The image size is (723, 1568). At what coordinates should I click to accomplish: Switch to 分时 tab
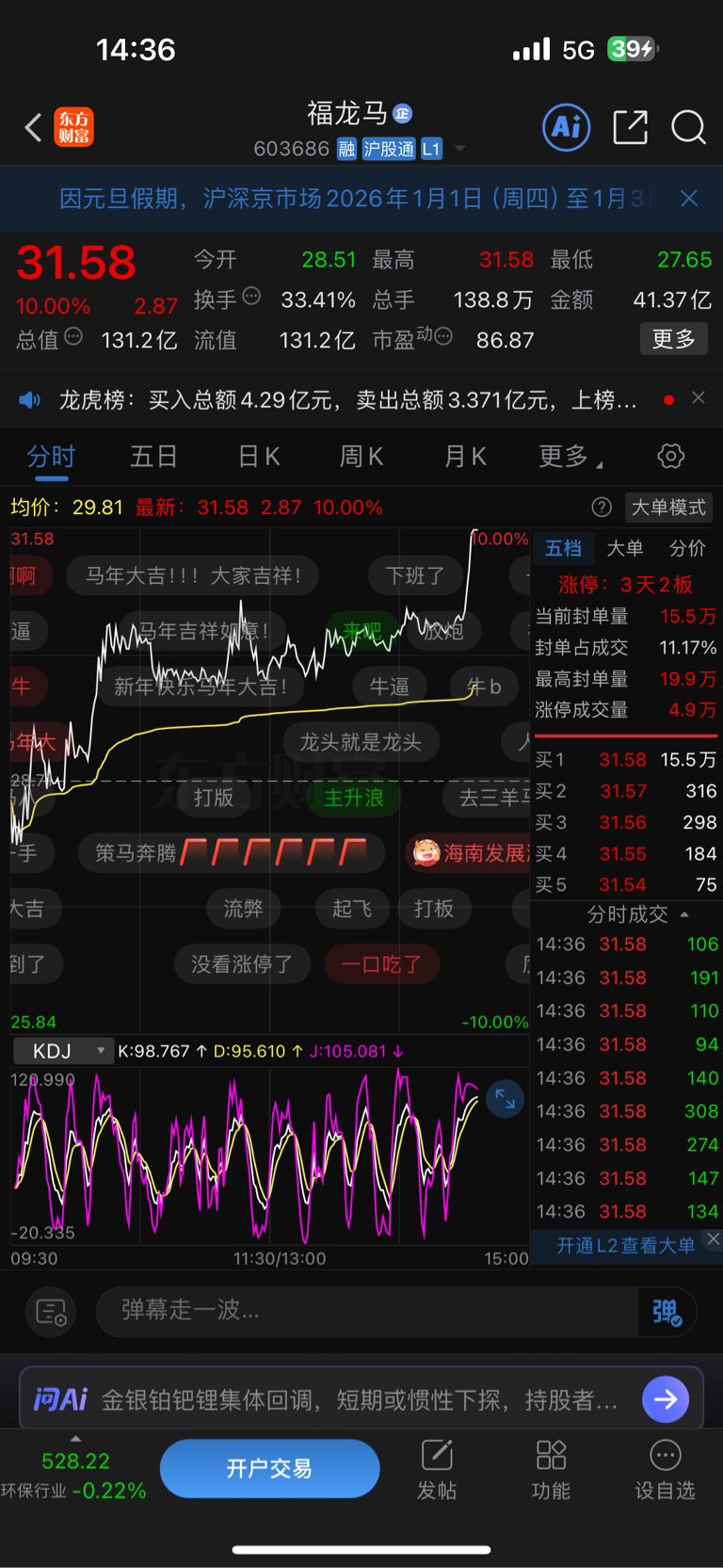pyautogui.click(x=51, y=457)
